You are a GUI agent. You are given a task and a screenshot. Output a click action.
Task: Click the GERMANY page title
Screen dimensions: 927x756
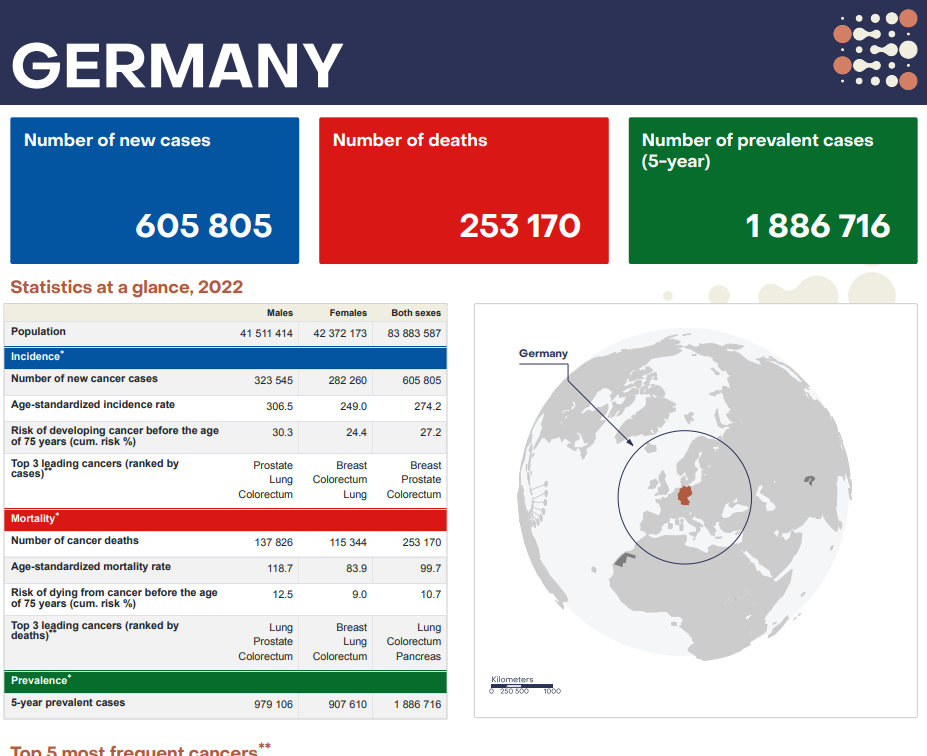(x=177, y=66)
